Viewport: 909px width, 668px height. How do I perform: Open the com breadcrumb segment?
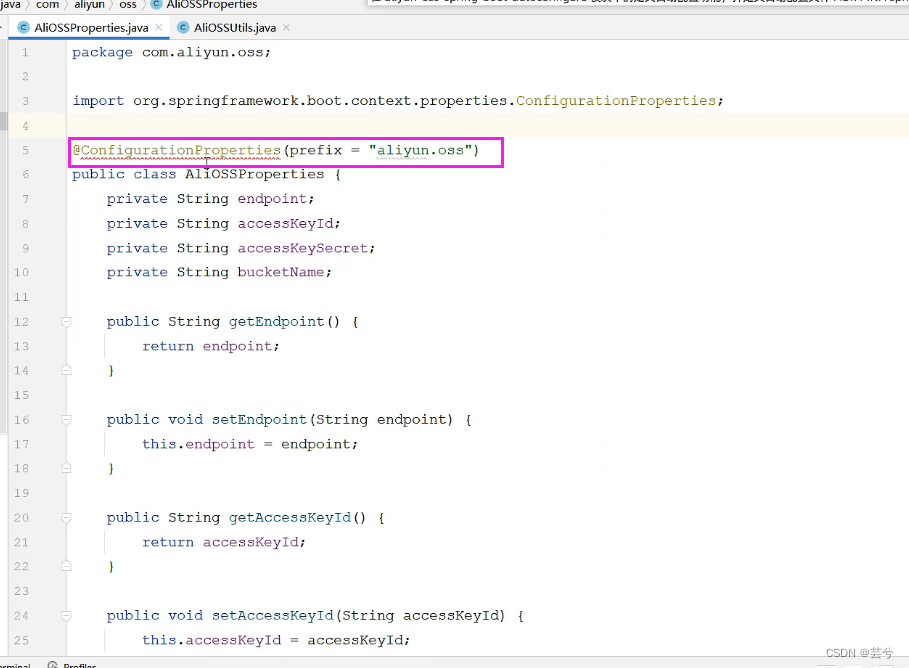48,5
